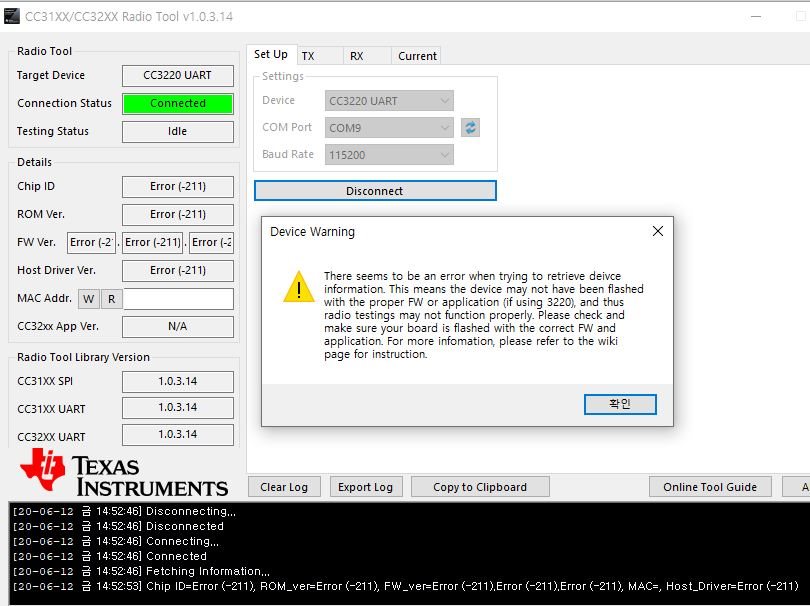The width and height of the screenshot is (810, 606).
Task: Click the yellow warning triangle icon
Action: pyautogui.click(x=299, y=287)
